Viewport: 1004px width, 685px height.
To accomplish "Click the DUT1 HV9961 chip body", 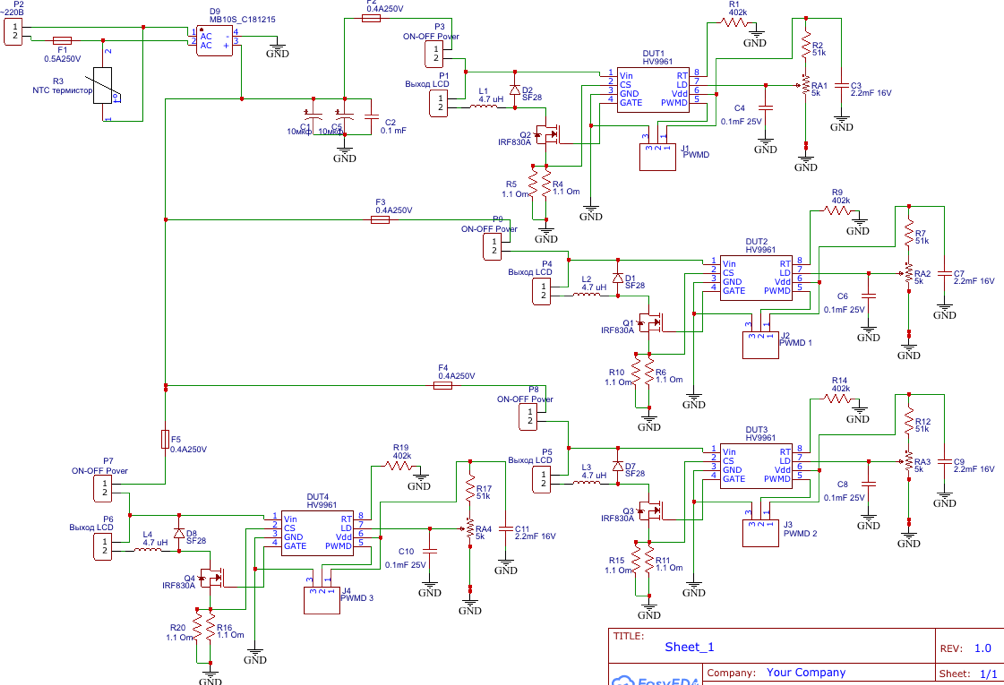I will click(652, 89).
